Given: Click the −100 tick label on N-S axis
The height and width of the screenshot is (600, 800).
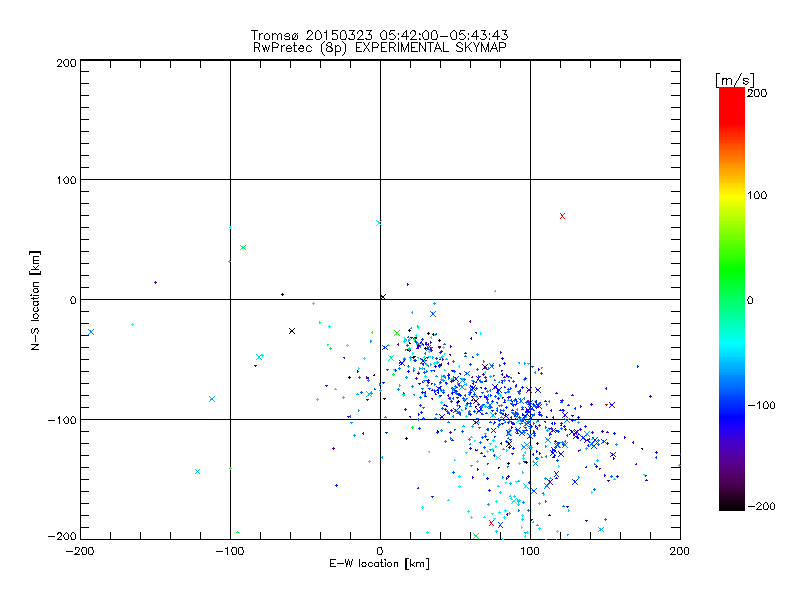Looking at the screenshot, I should coord(62,420).
